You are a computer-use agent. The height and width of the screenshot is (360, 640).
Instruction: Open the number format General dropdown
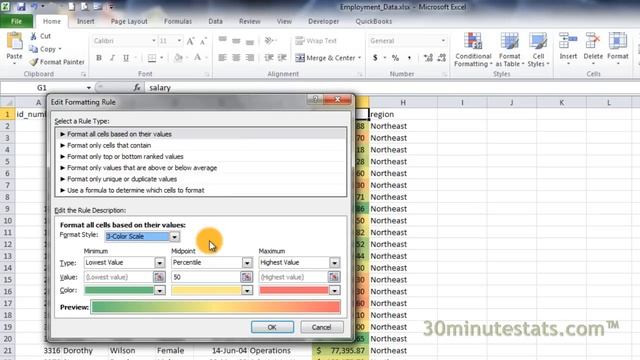click(443, 41)
